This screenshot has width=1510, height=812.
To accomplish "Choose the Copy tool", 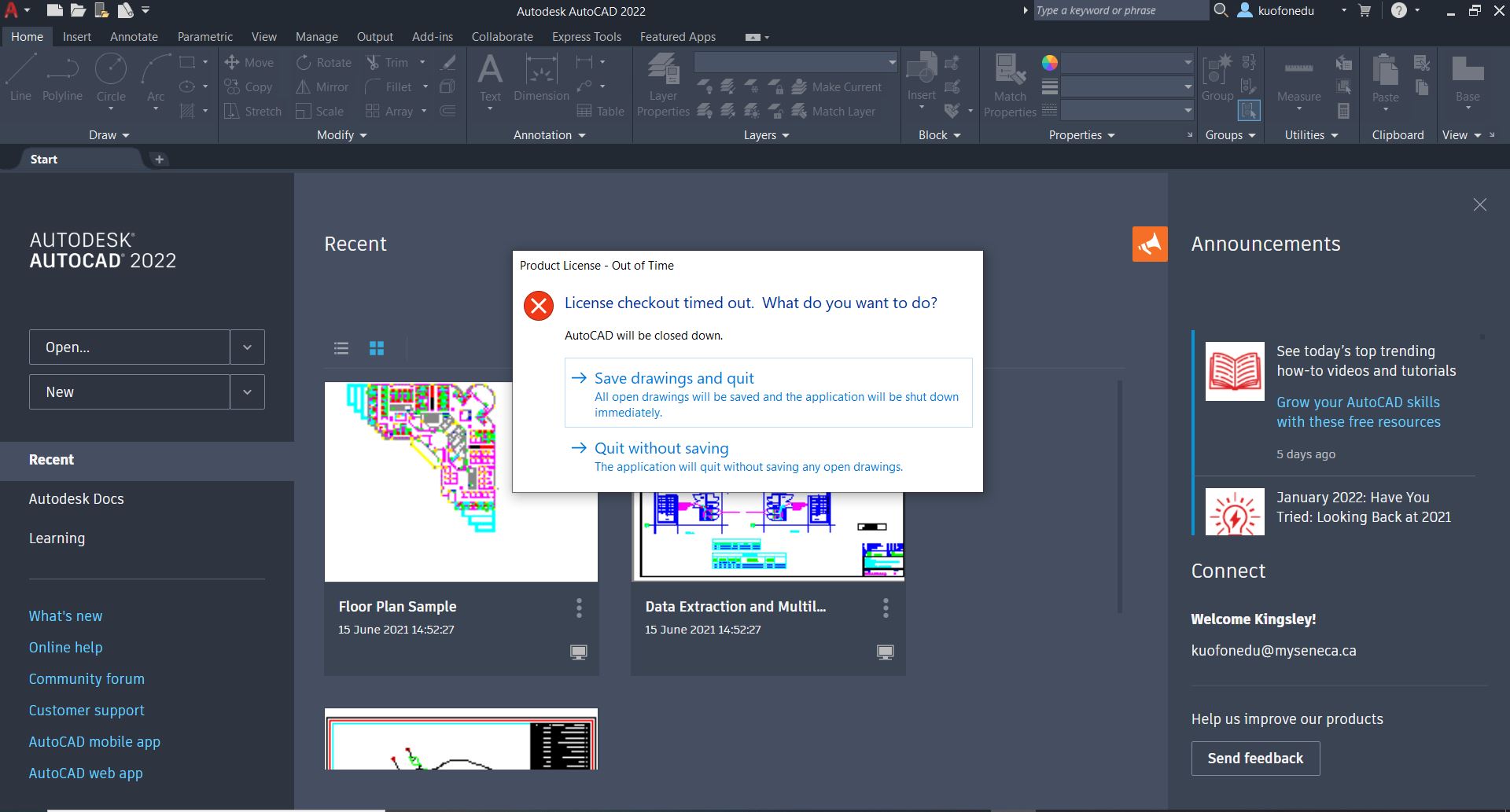I will click(x=249, y=86).
